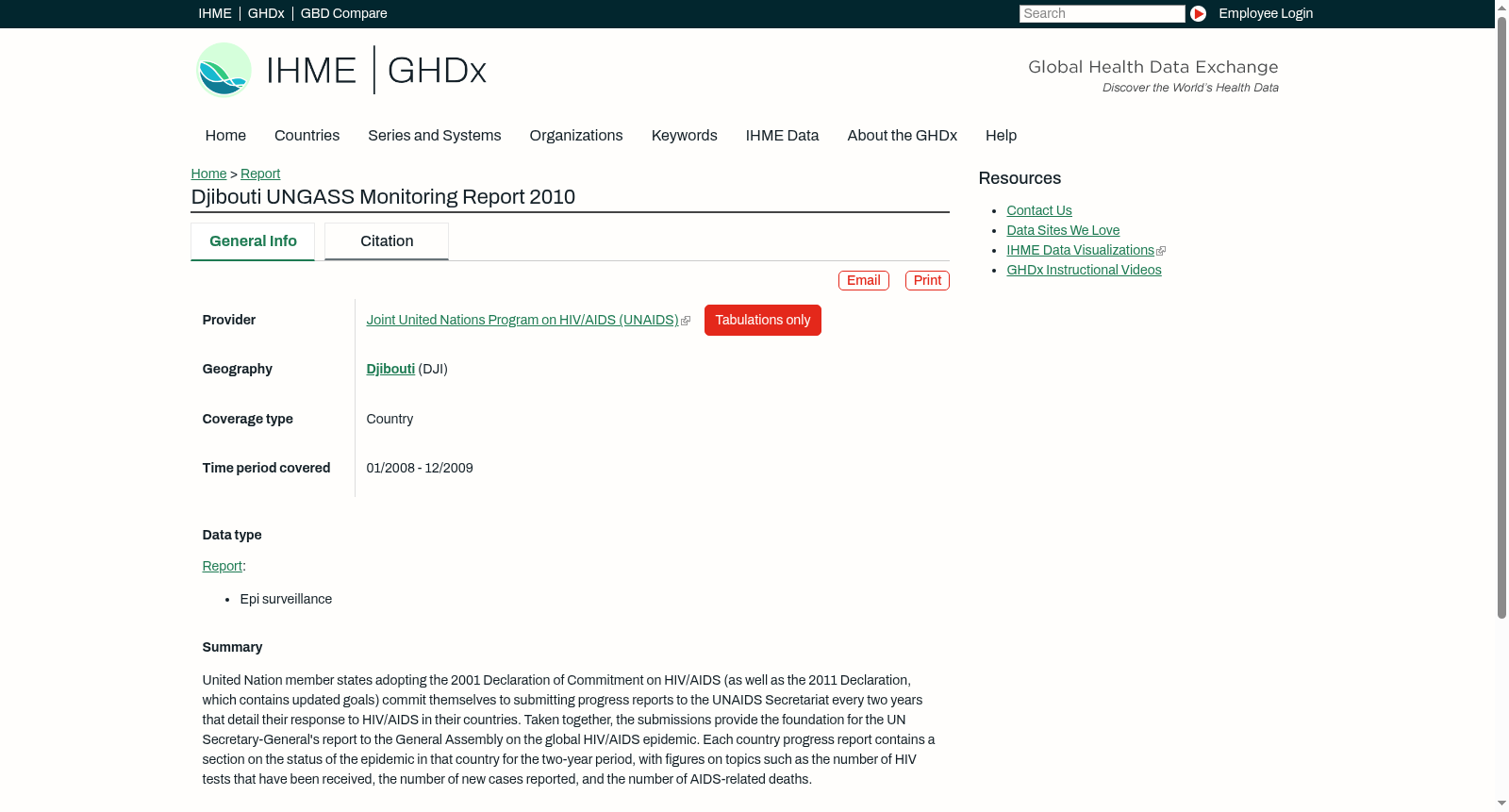1509x812 pixels.
Task: Open the Report data type link
Action: coord(222,566)
